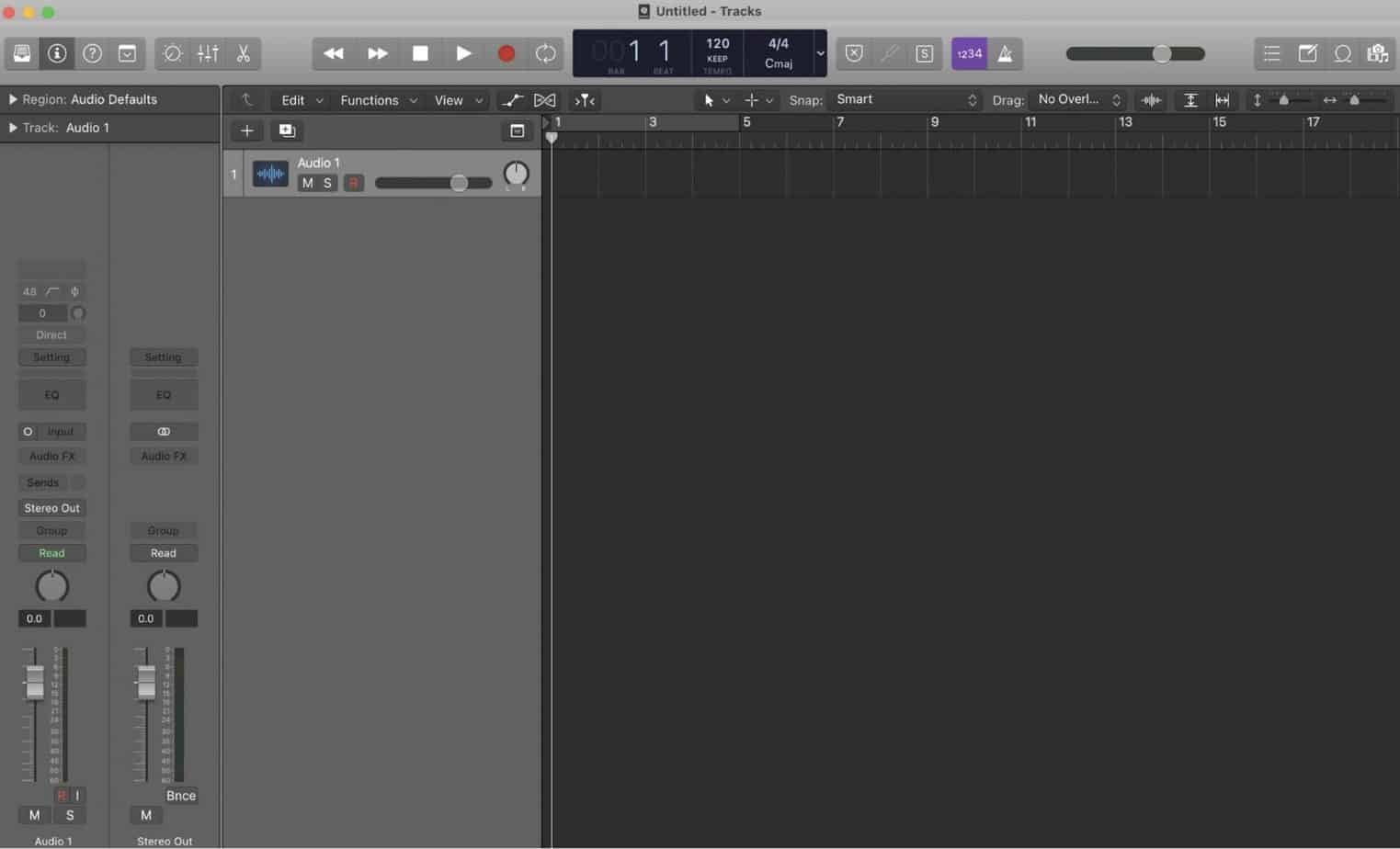This screenshot has width=1400, height=849.
Task: Start recording with the record button
Action: [505, 53]
